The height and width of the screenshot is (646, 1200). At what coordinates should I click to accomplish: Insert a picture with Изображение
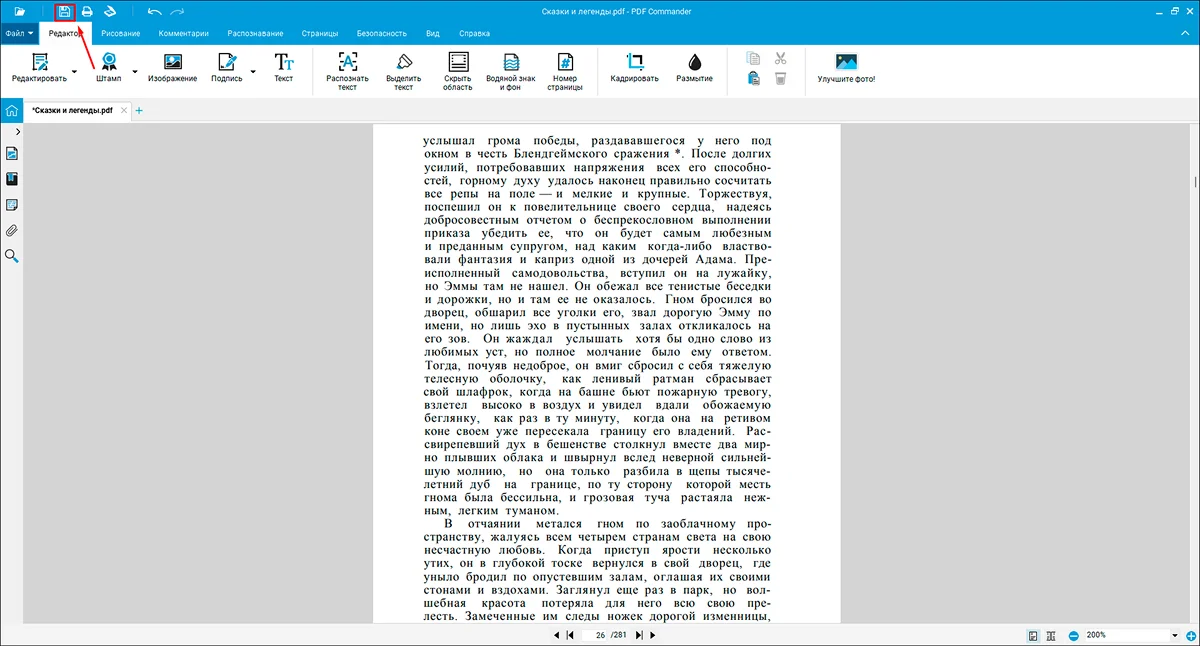click(172, 68)
